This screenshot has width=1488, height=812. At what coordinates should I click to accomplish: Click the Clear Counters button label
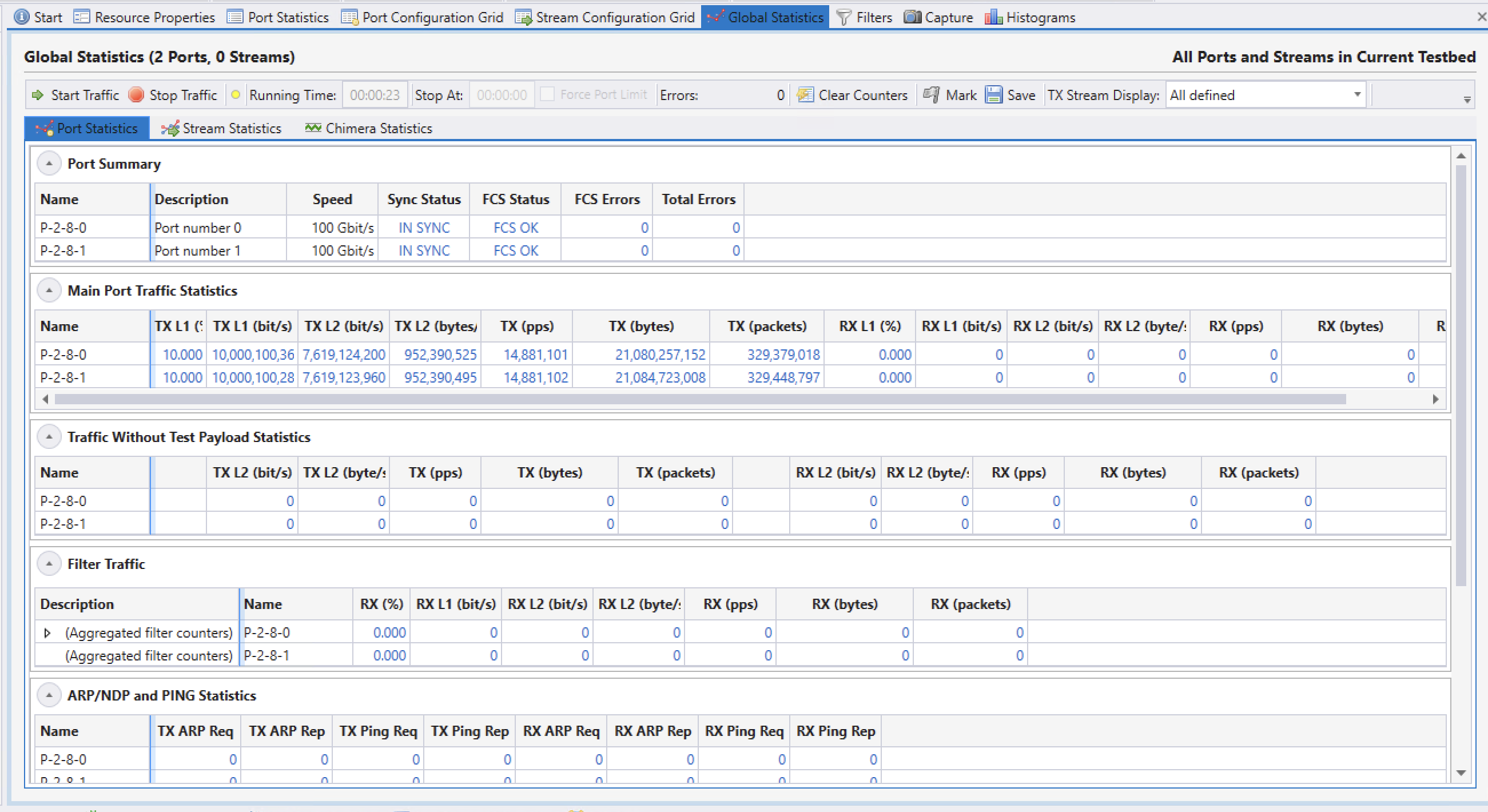[863, 95]
